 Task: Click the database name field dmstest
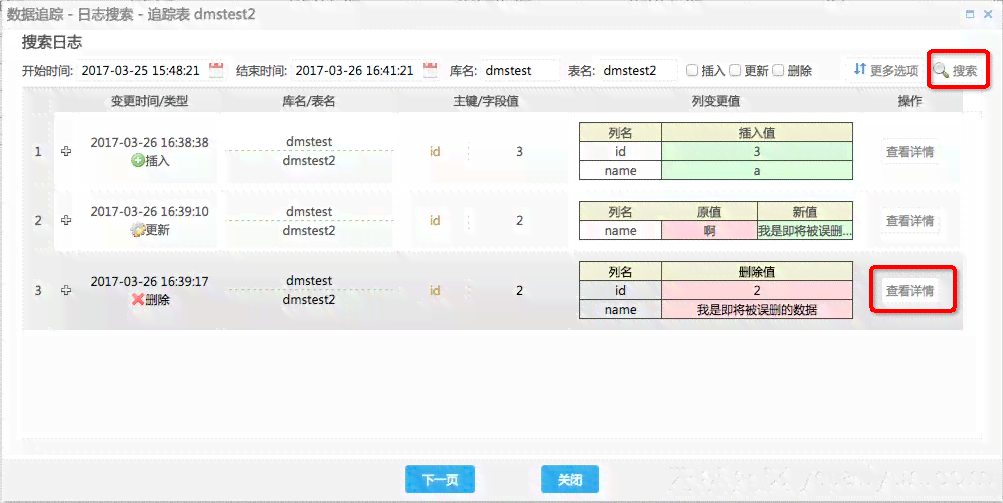[x=519, y=70]
